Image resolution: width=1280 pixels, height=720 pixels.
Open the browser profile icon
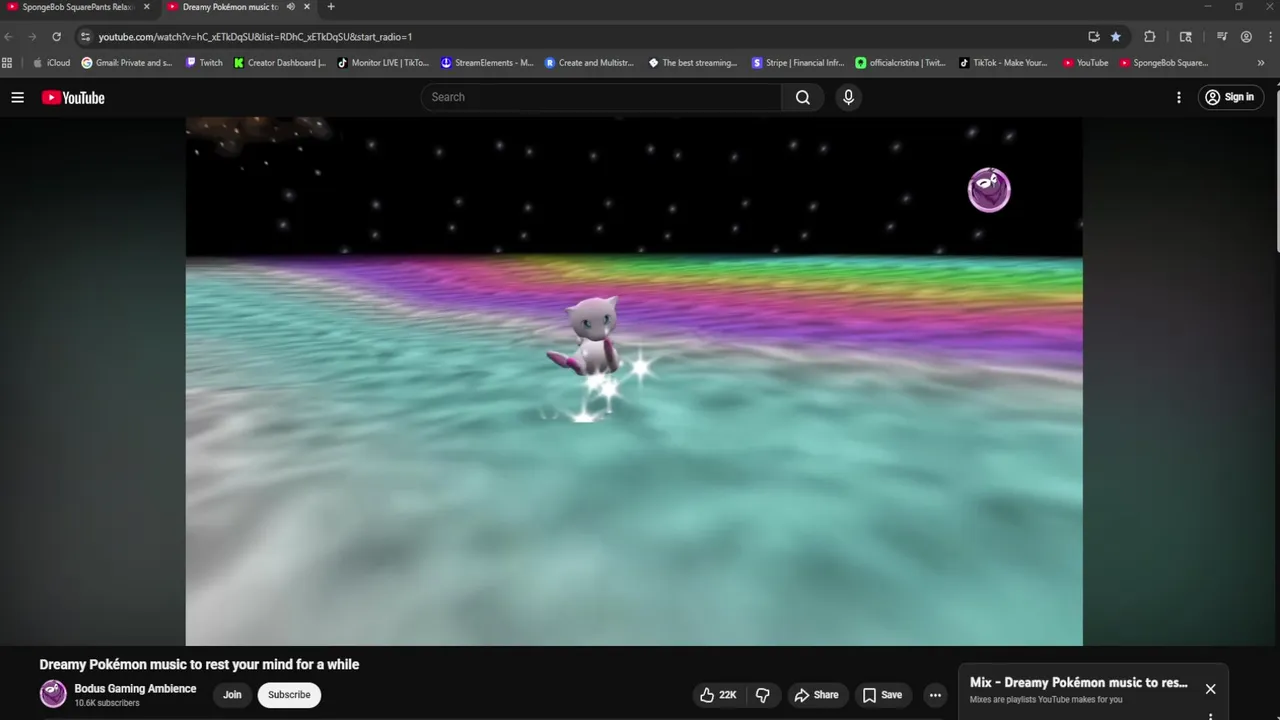point(1246,37)
